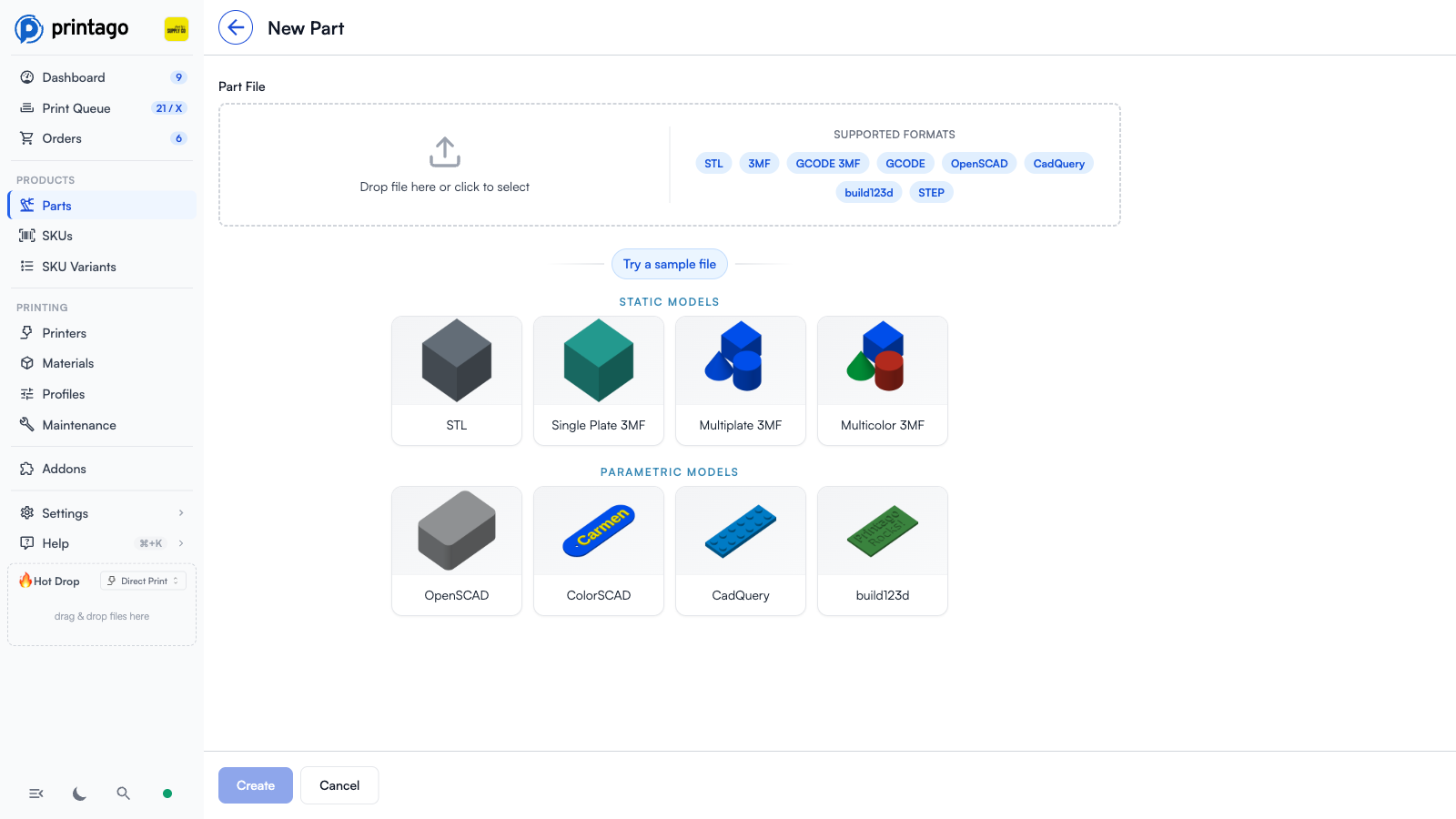Click the OpenSCAD format tag
This screenshot has height=819, width=1456.
click(x=979, y=164)
